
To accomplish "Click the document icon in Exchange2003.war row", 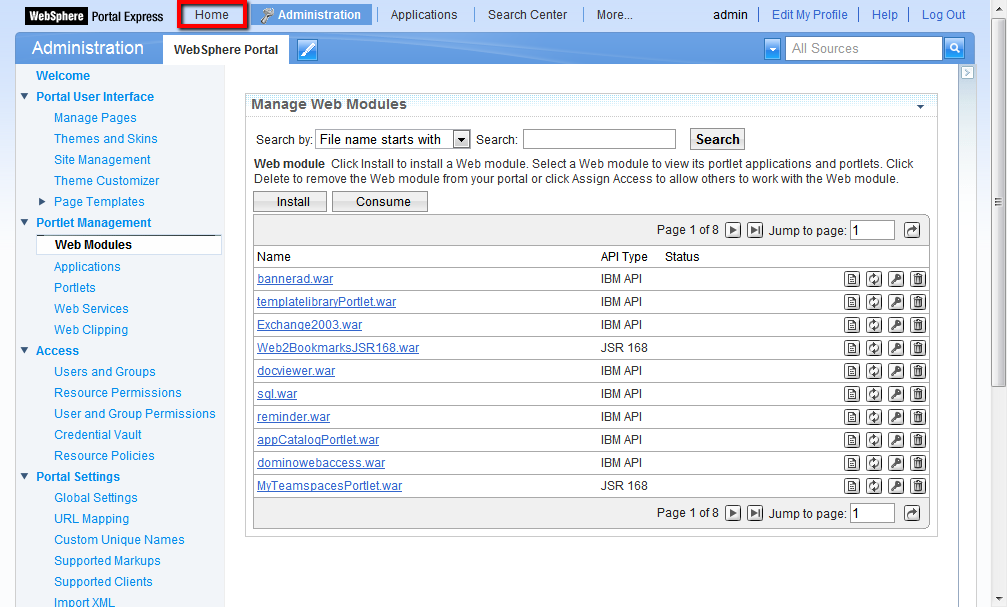I will [852, 325].
